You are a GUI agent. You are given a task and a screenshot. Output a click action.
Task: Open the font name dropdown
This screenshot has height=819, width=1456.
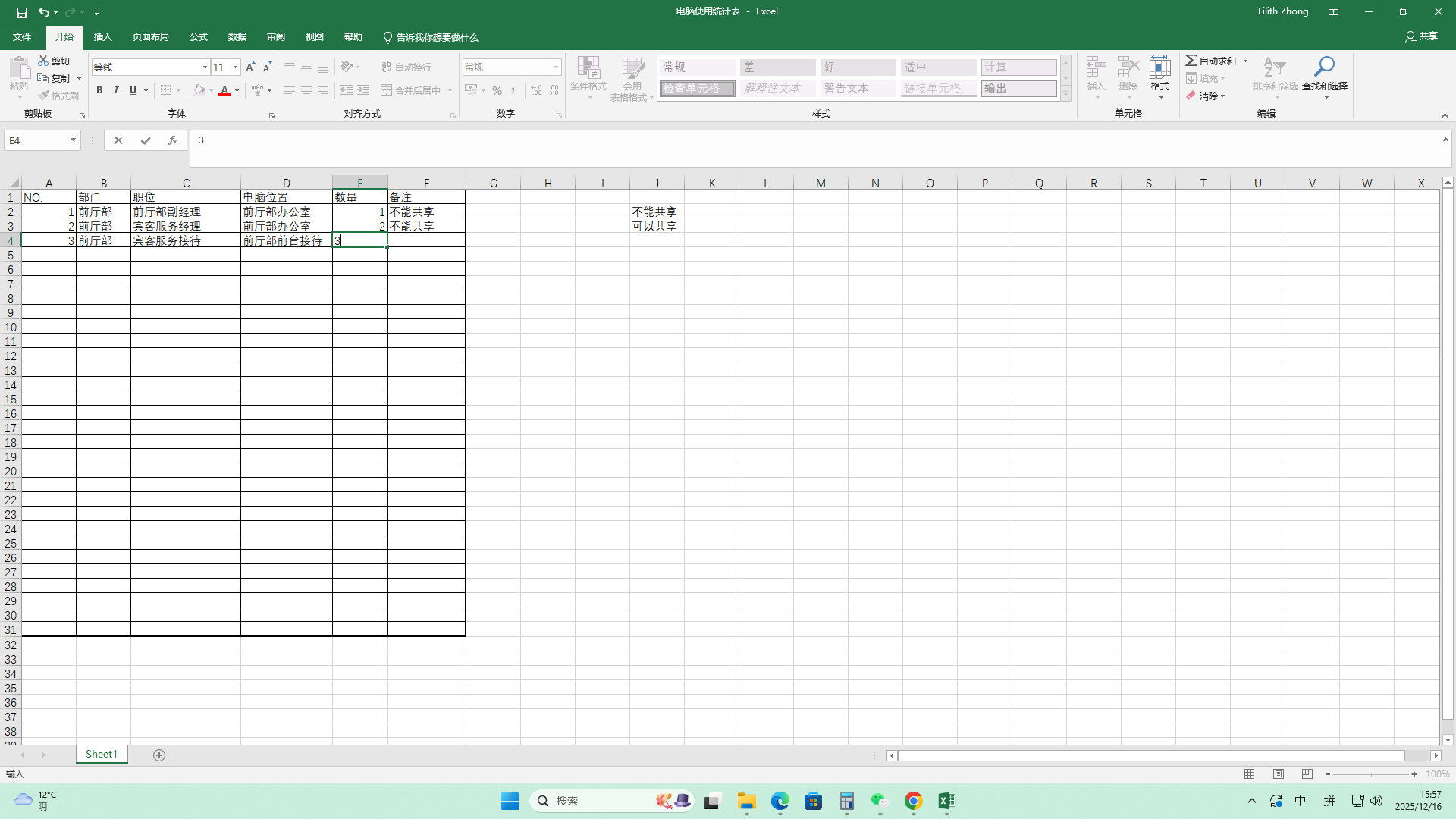pyautogui.click(x=205, y=67)
